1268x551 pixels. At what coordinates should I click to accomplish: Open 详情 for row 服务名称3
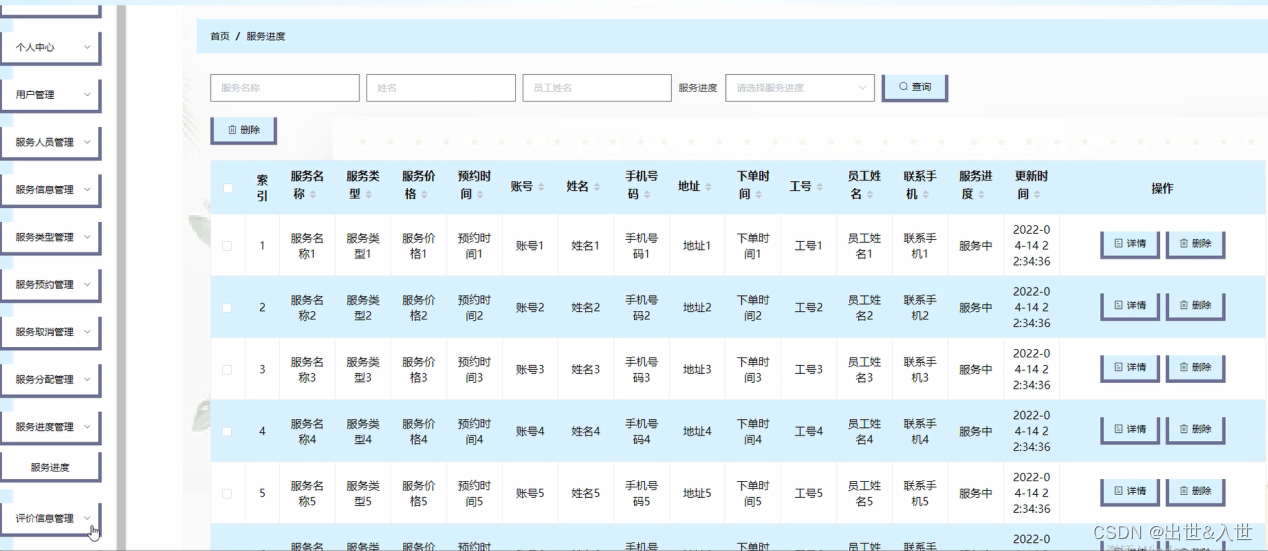[1130, 368]
